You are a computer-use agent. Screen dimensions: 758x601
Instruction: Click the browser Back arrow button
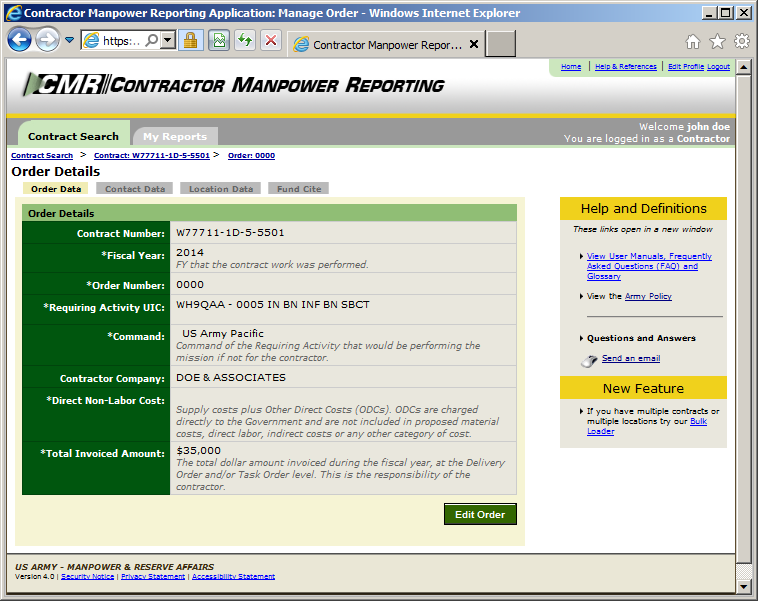point(19,40)
